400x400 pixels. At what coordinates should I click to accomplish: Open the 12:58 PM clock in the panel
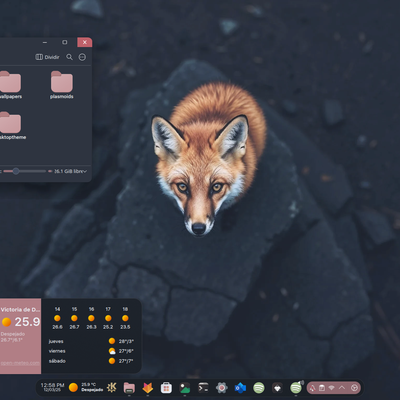(x=52, y=387)
